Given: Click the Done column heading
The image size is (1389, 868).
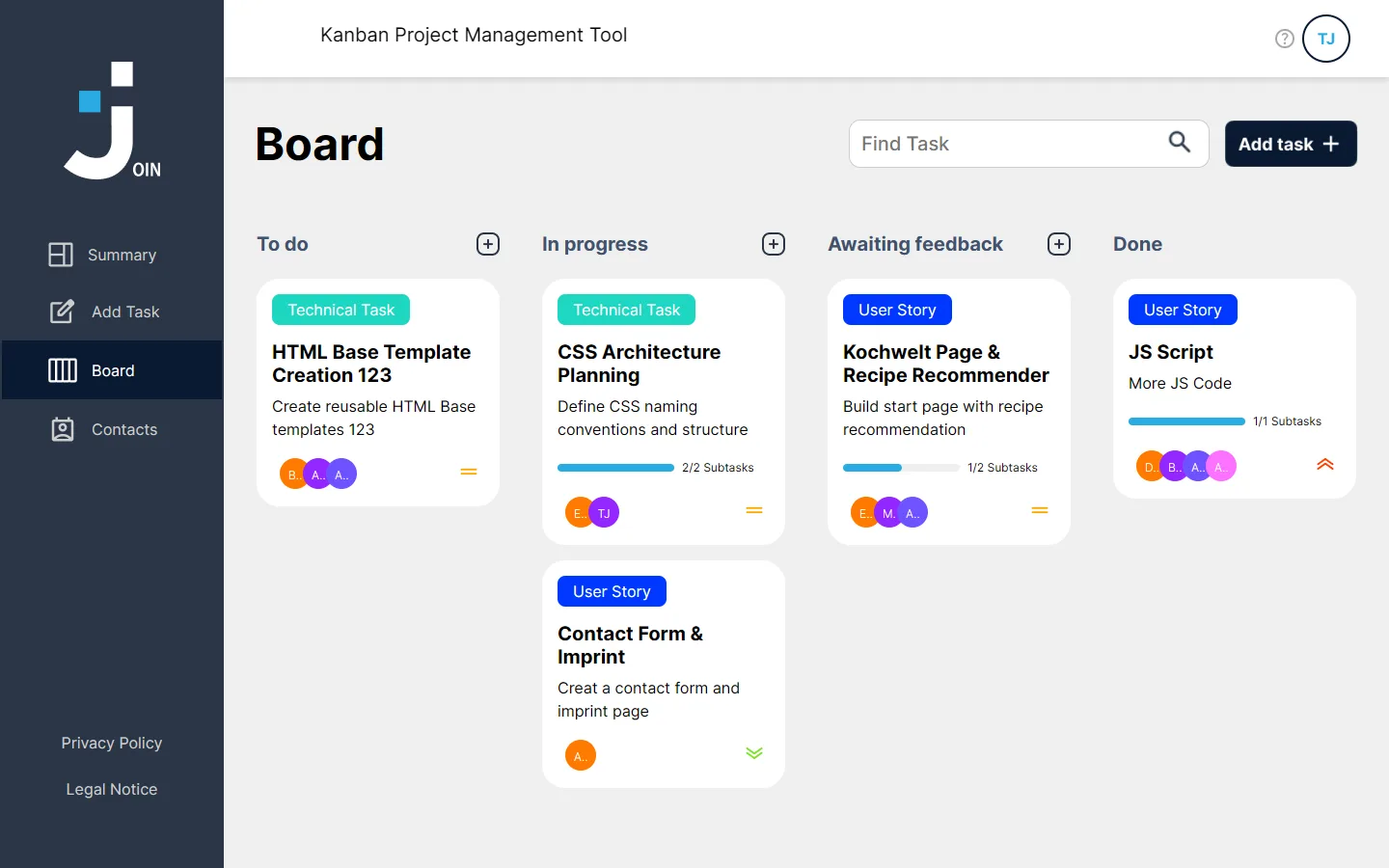Looking at the screenshot, I should coord(1138,244).
